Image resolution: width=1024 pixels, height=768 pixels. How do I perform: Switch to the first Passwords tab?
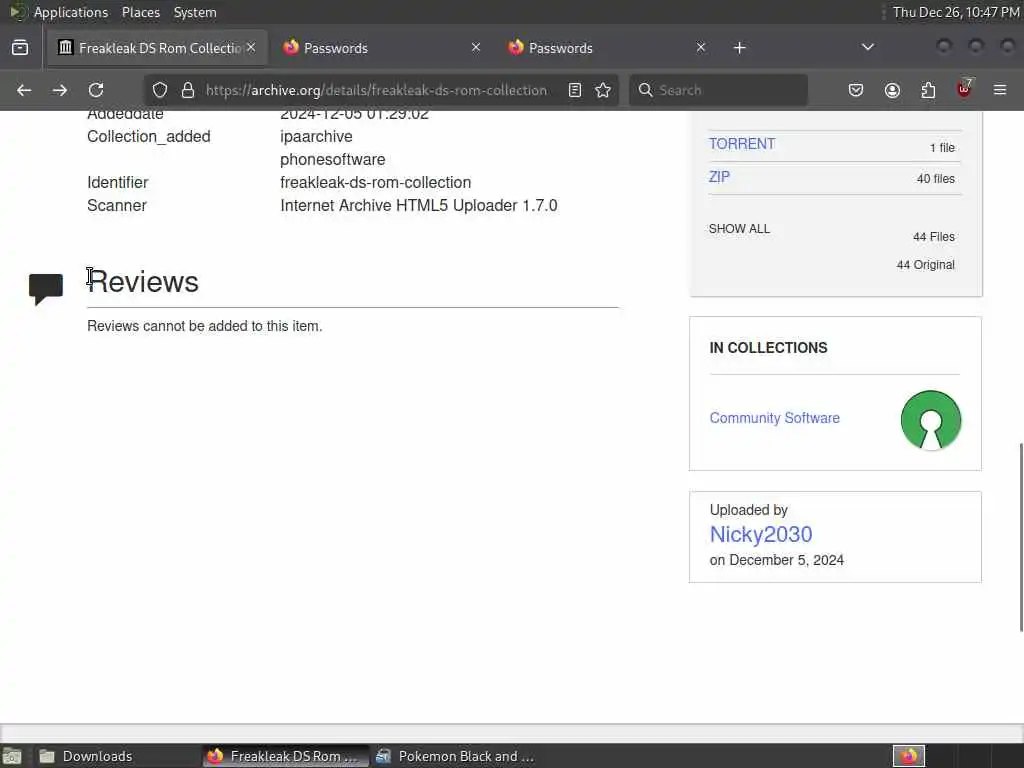(x=381, y=48)
